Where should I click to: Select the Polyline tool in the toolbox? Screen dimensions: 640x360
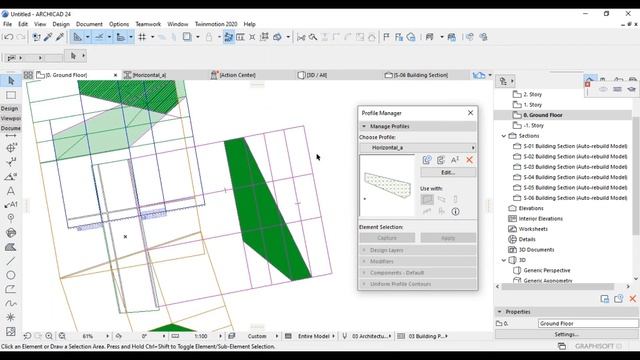[11, 289]
